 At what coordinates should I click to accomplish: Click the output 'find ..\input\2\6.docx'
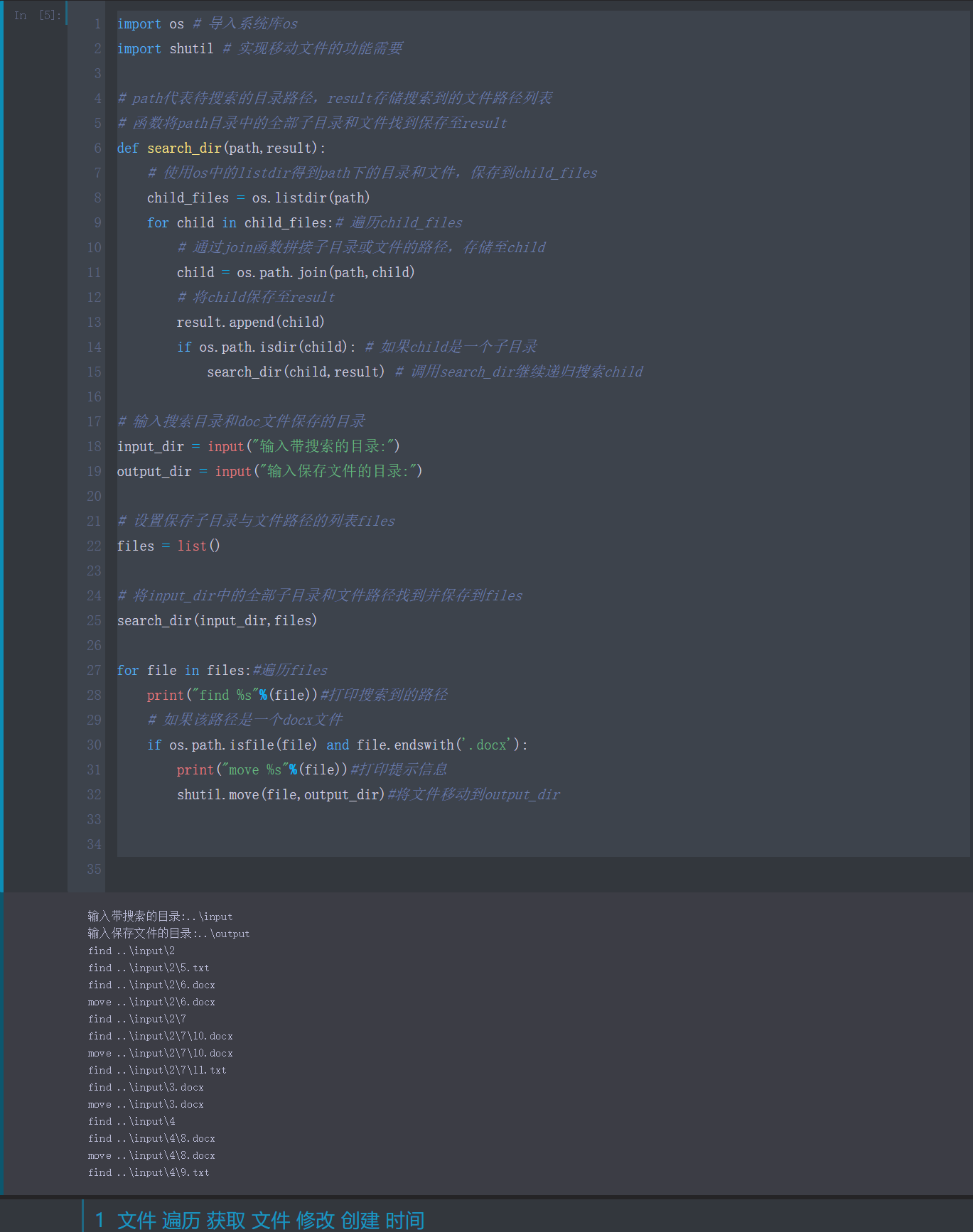pyautogui.click(x=151, y=985)
